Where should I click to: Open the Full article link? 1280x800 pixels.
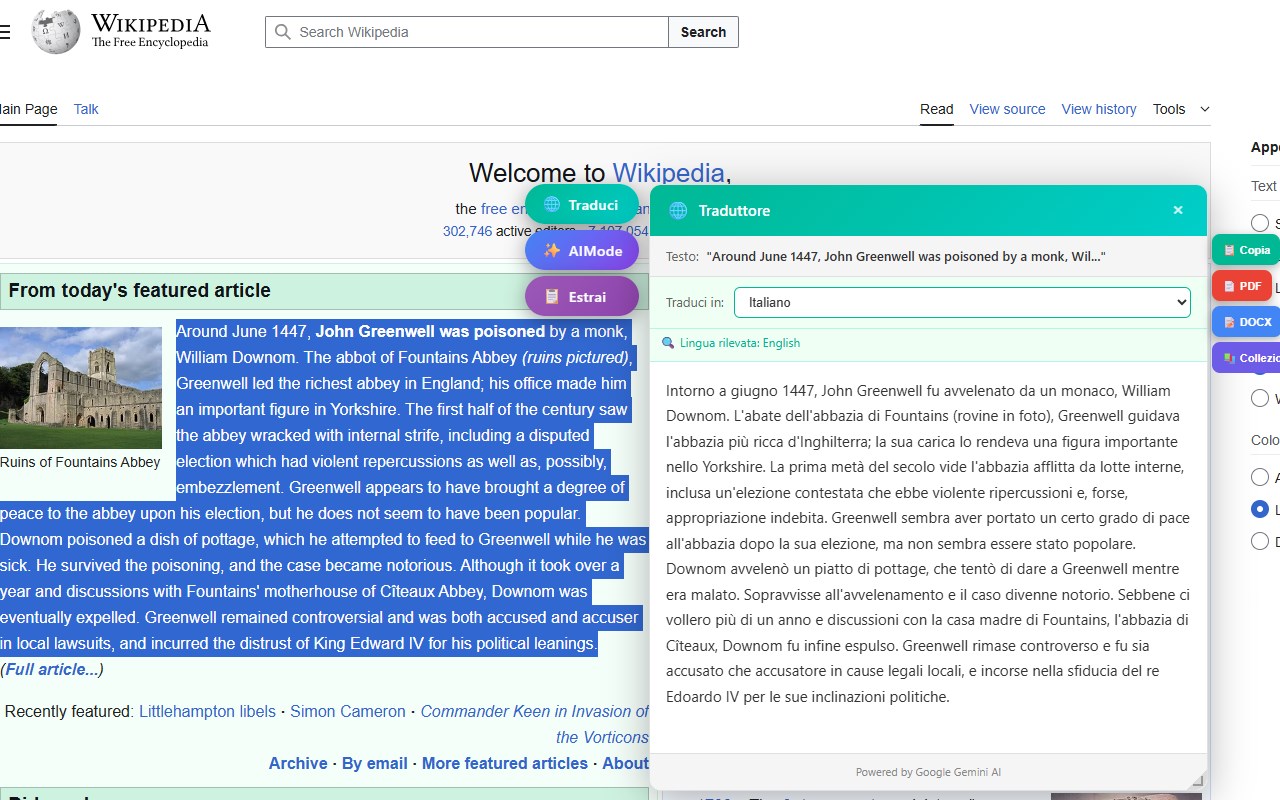tap(52, 669)
